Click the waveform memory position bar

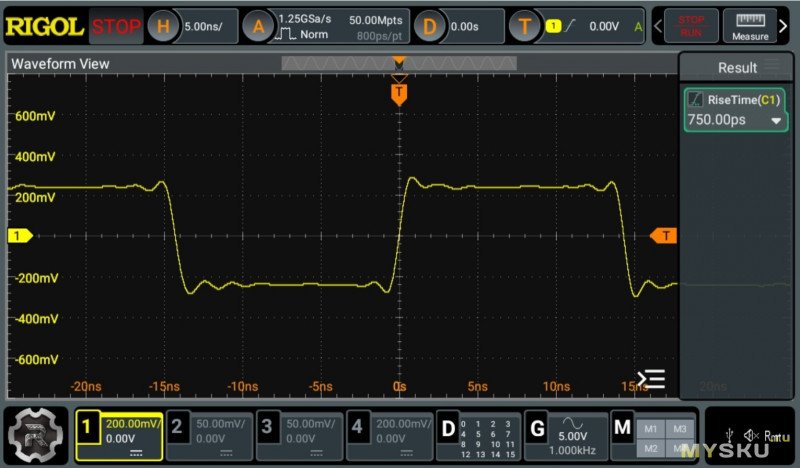coord(398,63)
